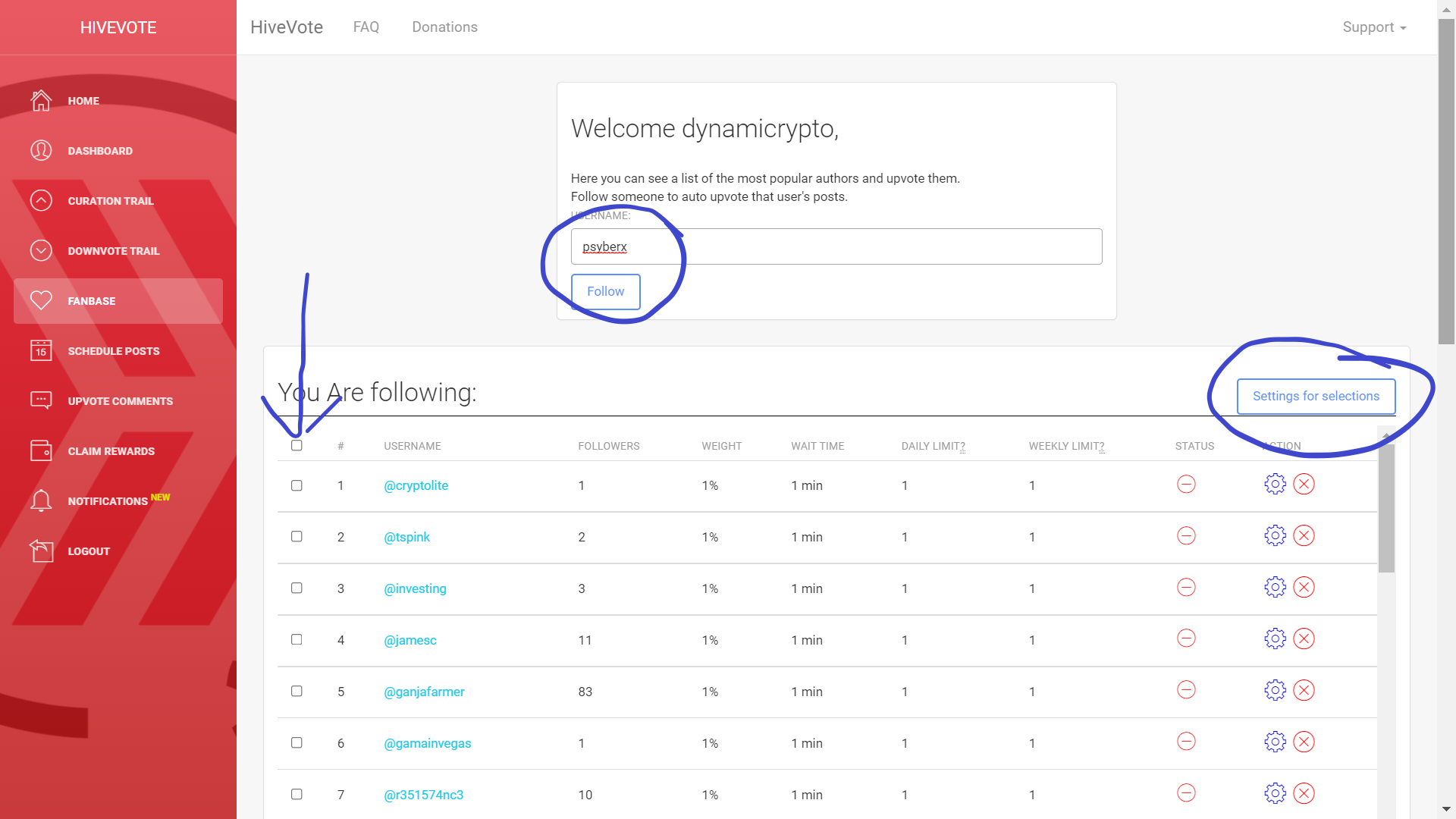Expand the Support dropdown menu

pyautogui.click(x=1374, y=27)
